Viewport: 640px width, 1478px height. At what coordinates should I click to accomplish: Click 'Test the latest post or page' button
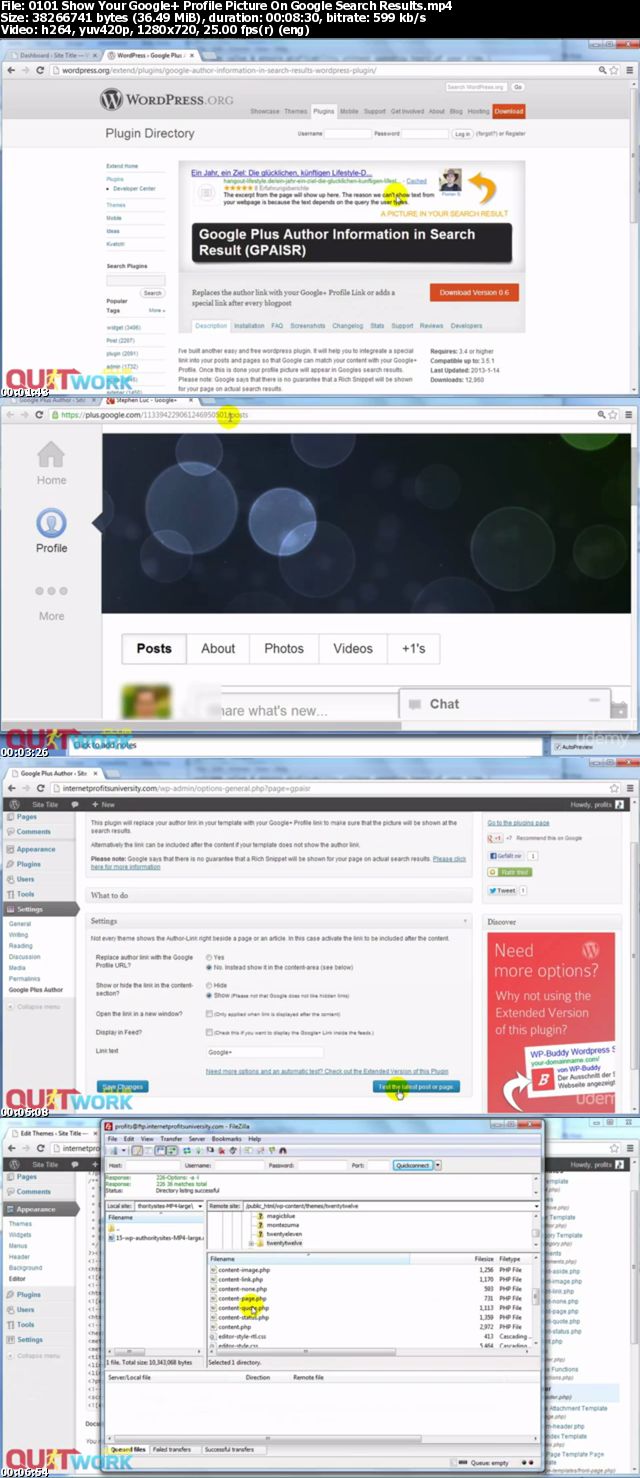pyautogui.click(x=418, y=1086)
